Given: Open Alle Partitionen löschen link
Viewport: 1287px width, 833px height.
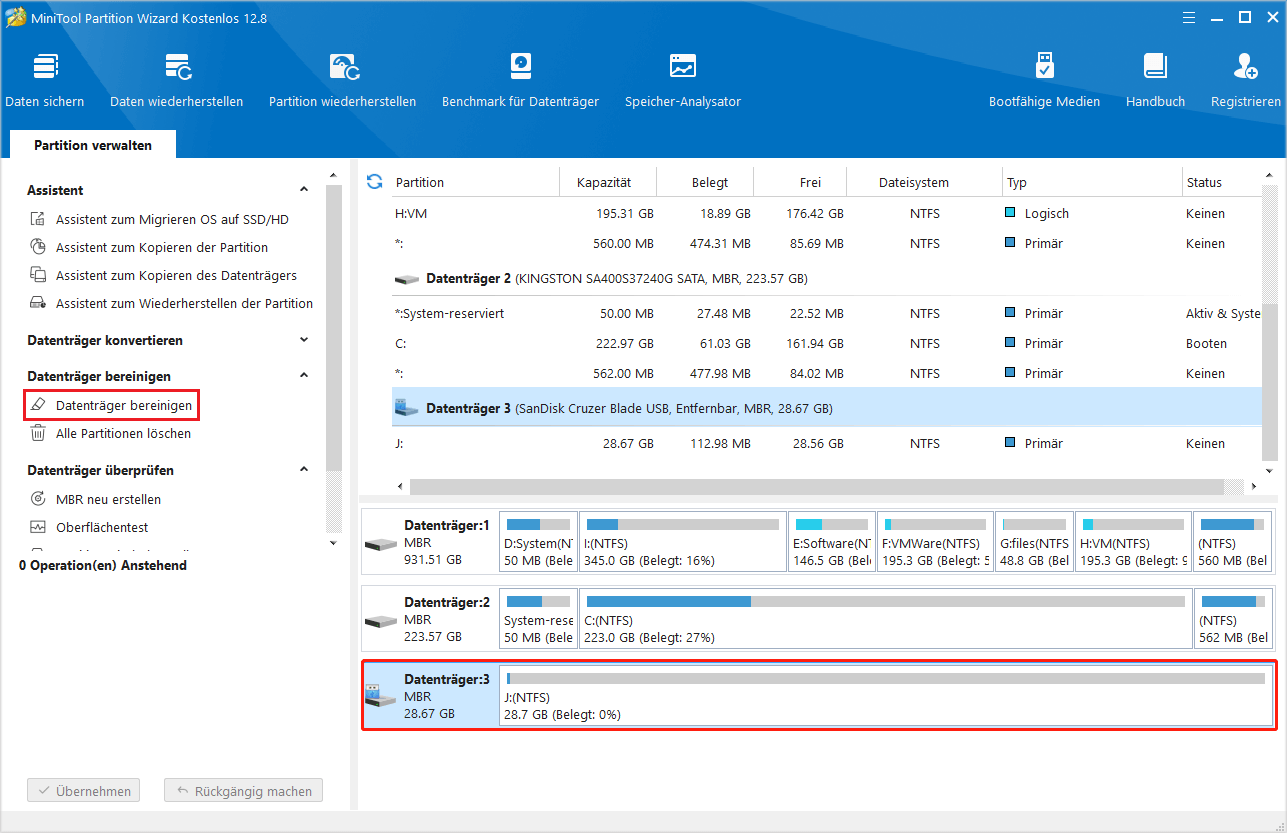Looking at the screenshot, I should 123,433.
